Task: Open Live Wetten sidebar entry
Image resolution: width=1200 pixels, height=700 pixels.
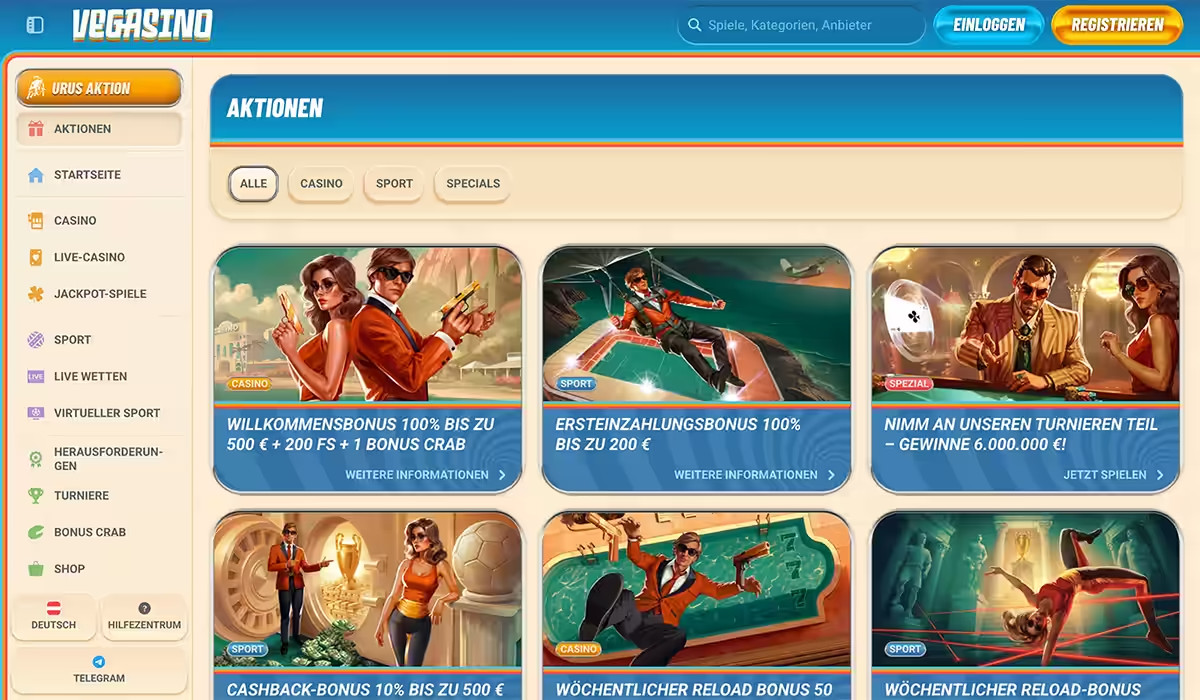Action: (99, 377)
